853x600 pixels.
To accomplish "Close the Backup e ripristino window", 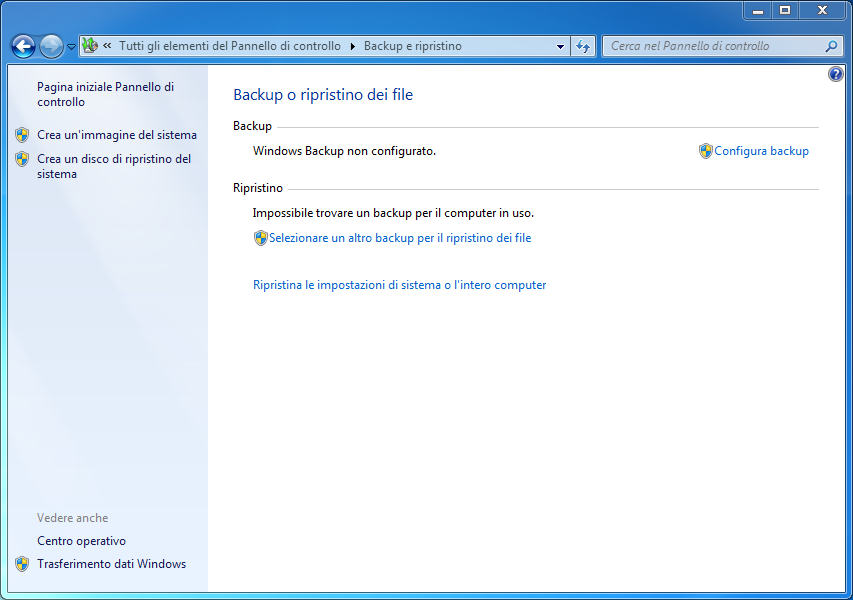I will pos(823,10).
